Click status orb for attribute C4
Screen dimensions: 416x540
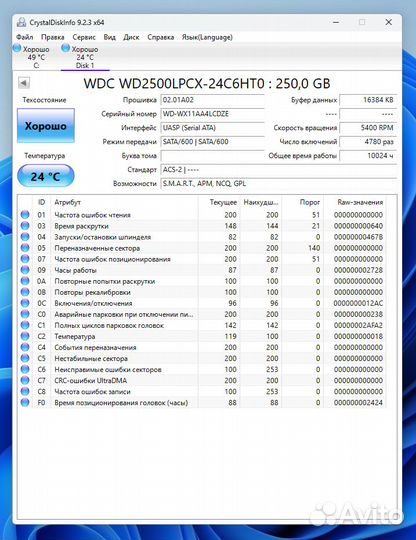pyautogui.click(x=25, y=347)
